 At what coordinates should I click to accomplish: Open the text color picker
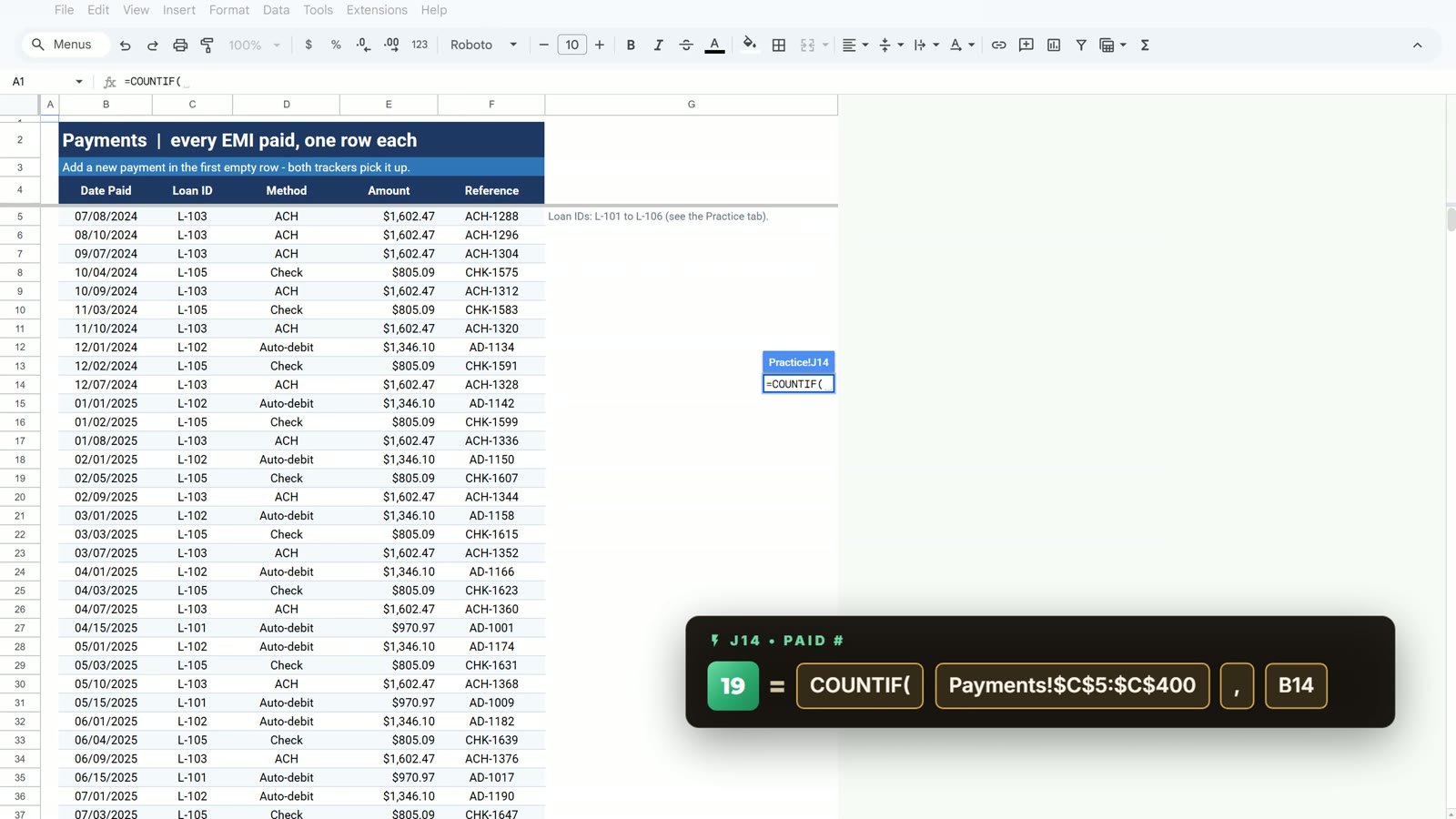point(714,45)
